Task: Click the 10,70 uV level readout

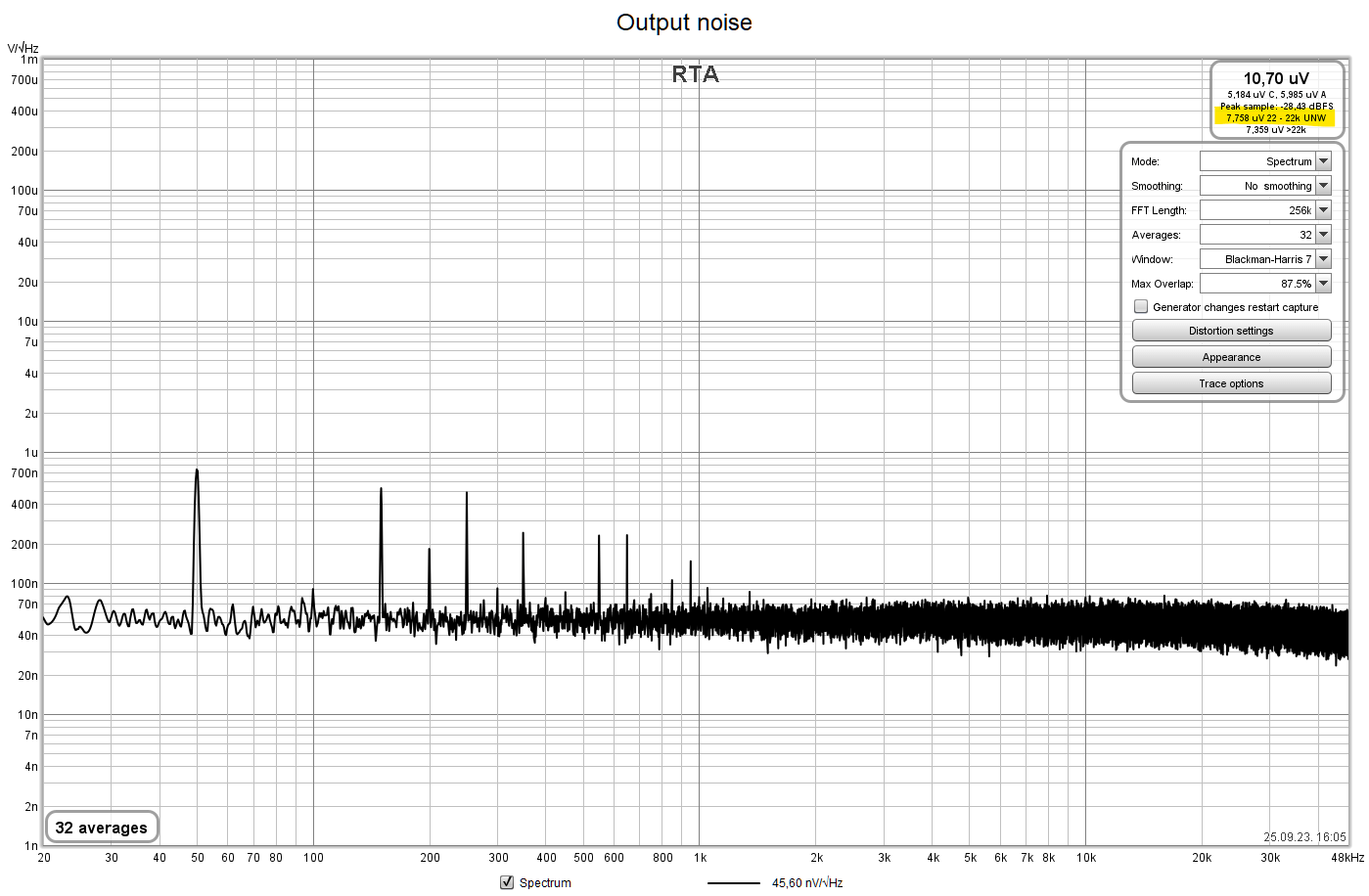Action: click(x=1276, y=78)
